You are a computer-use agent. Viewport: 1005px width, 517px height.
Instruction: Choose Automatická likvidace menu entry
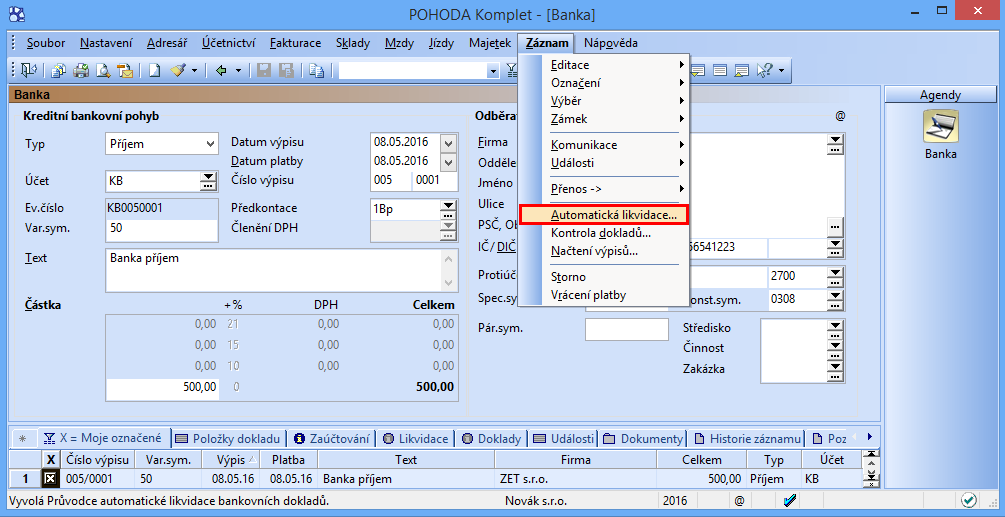[x=603, y=215]
